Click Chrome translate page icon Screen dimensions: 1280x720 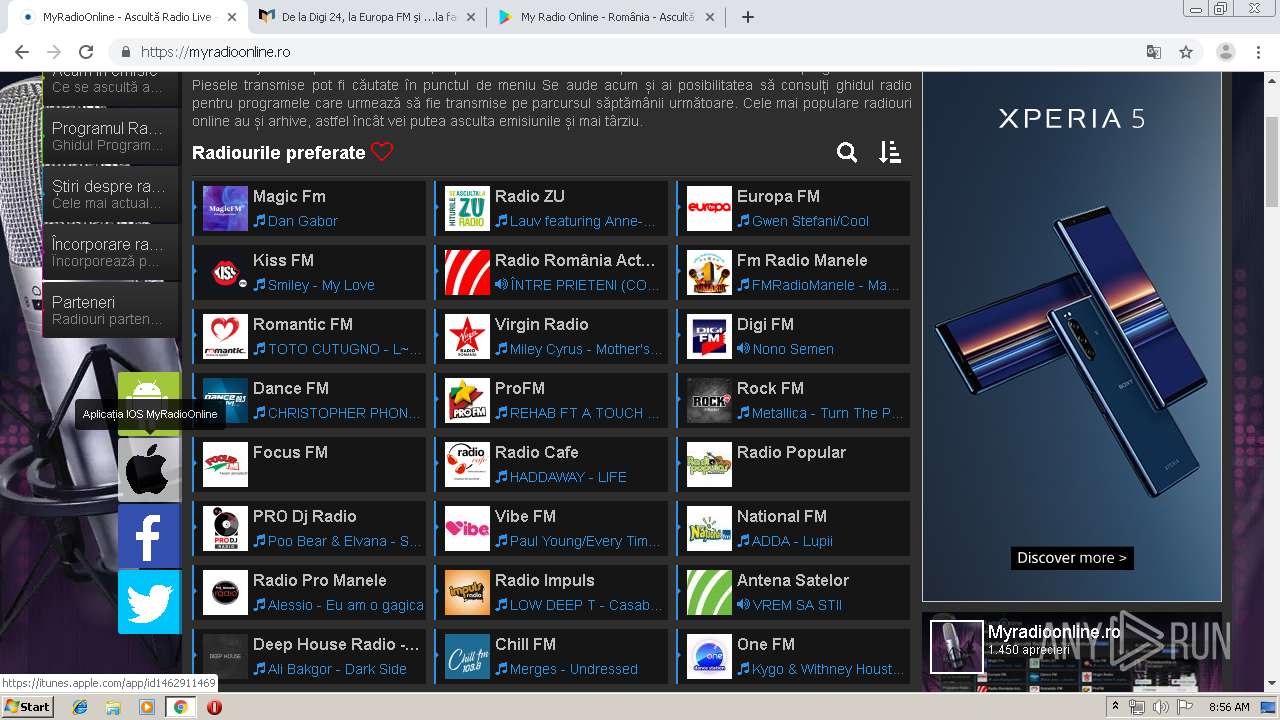click(x=1154, y=52)
